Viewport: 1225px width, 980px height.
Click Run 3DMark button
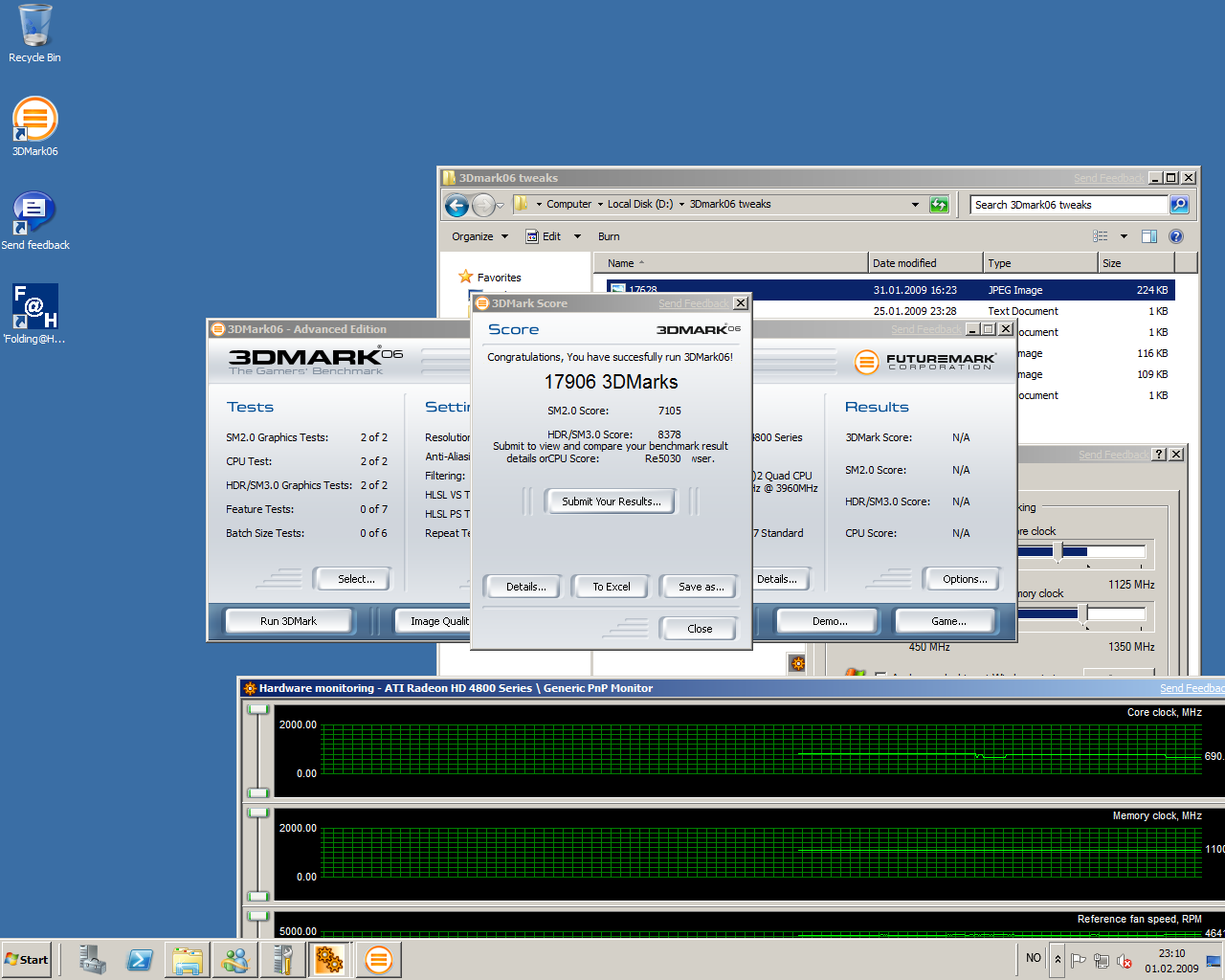pos(288,621)
